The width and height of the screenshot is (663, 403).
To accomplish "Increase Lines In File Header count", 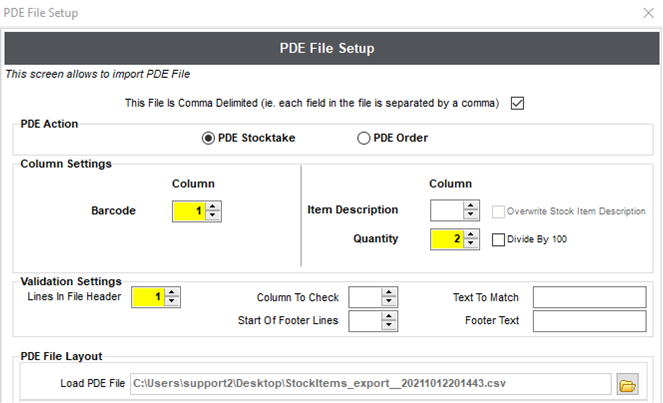I will (x=172, y=293).
